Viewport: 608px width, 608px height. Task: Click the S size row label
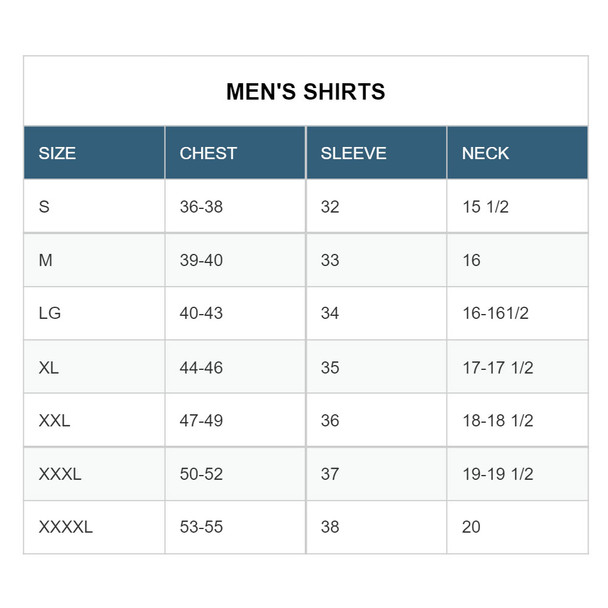point(44,207)
